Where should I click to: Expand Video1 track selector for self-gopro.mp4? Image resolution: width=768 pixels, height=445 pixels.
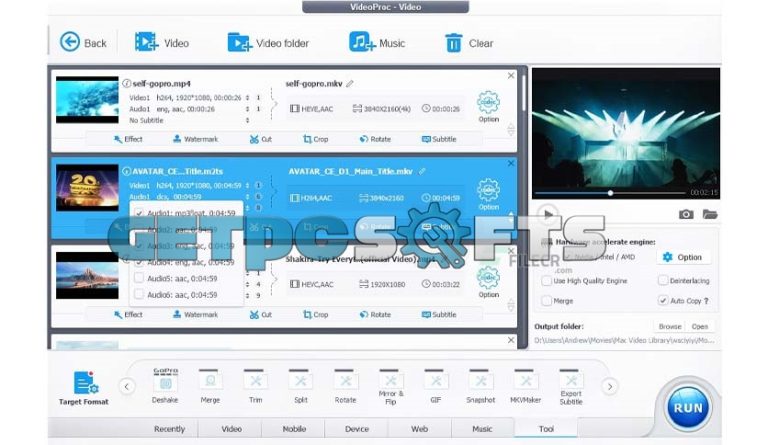247,97
